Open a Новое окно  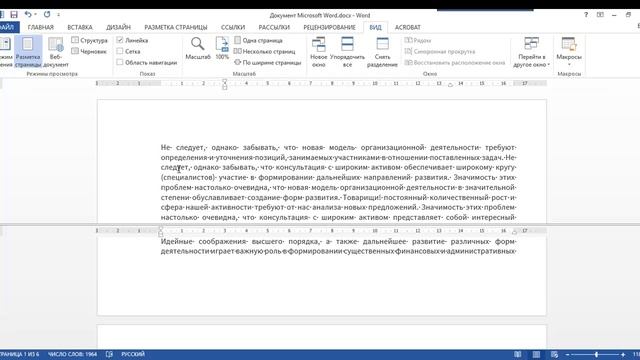pyautogui.click(x=318, y=52)
